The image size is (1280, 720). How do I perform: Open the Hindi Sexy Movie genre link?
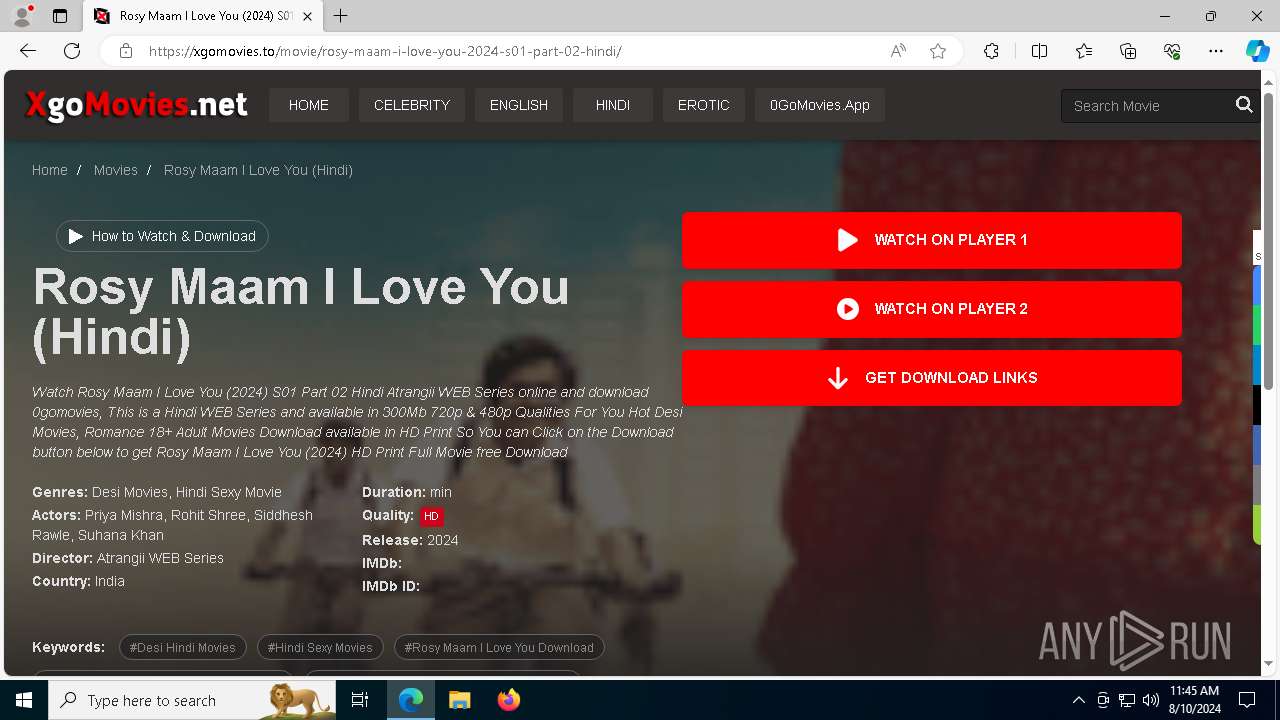click(229, 492)
